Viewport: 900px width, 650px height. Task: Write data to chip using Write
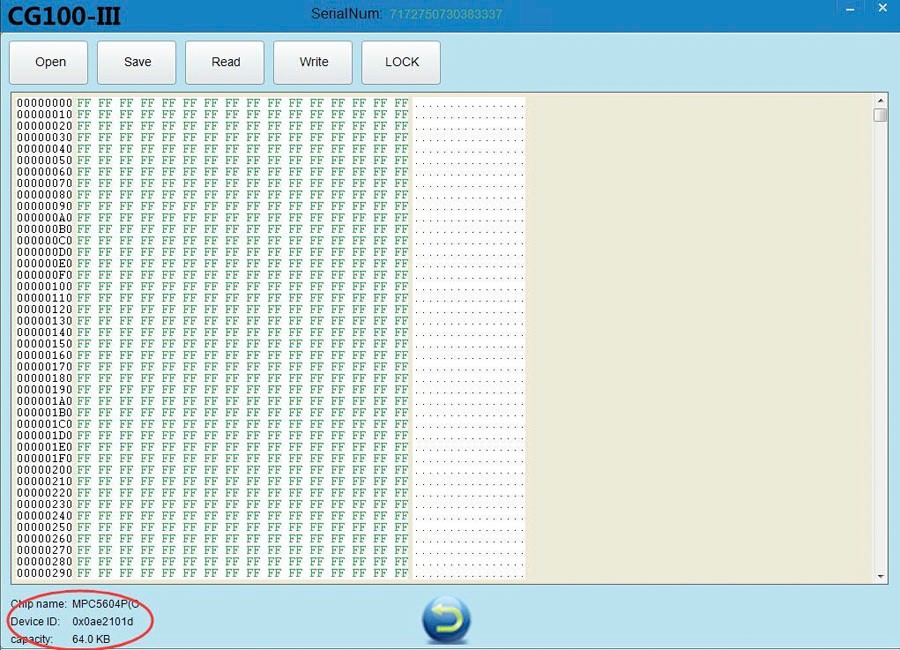[x=314, y=62]
